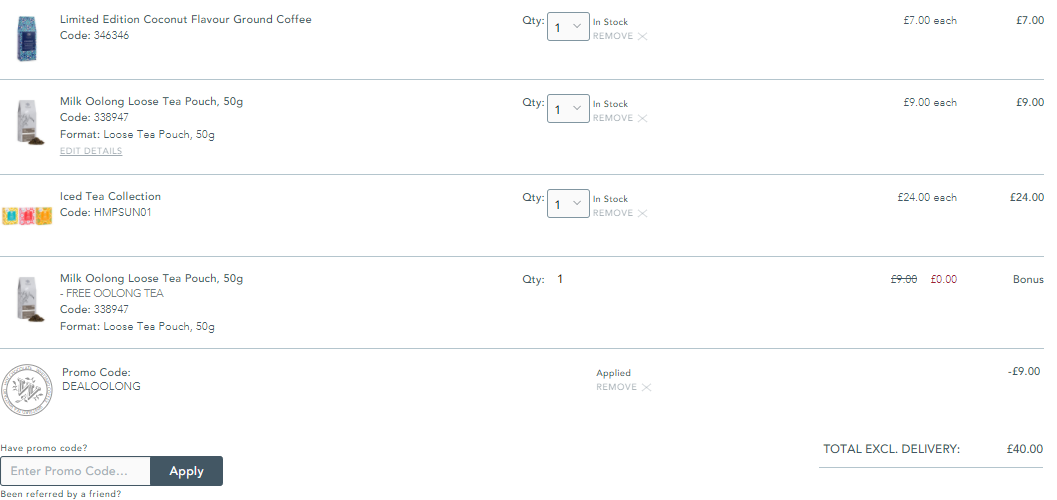This screenshot has height=500, width=1057.
Task: Open quantity dropdown for Milk Oolong pouch
Action: [568, 108]
